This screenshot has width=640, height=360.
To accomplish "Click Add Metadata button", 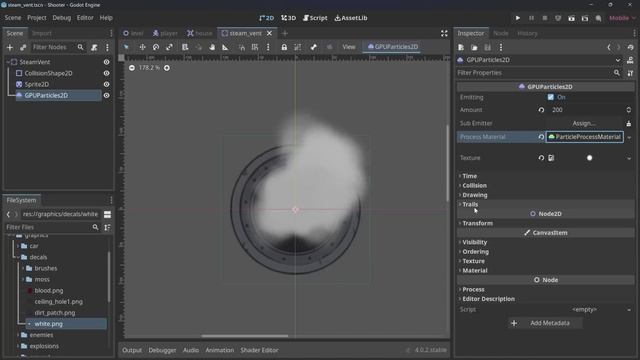I will pos(545,323).
